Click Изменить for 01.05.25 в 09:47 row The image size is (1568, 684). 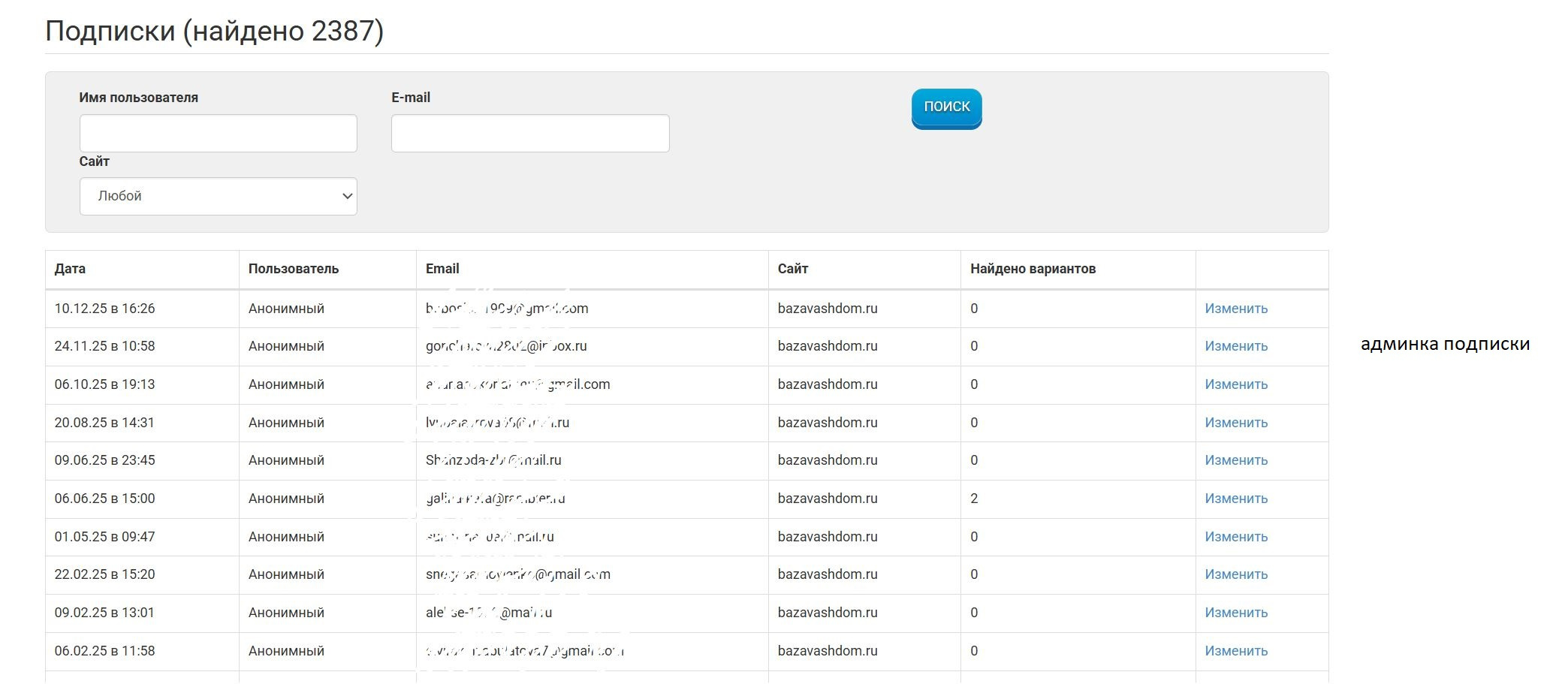(1236, 537)
